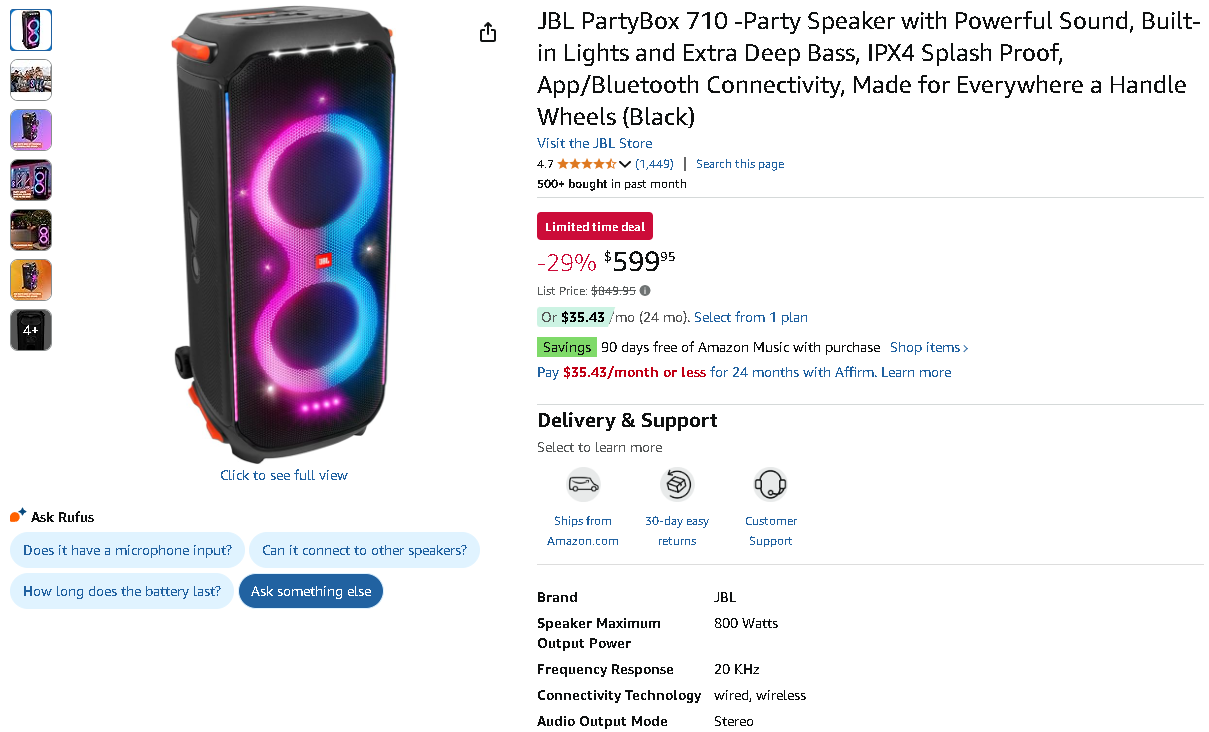The width and height of the screenshot is (1209, 732).
Task: Click the Ask Rufus sparkle icon
Action: tap(18, 516)
